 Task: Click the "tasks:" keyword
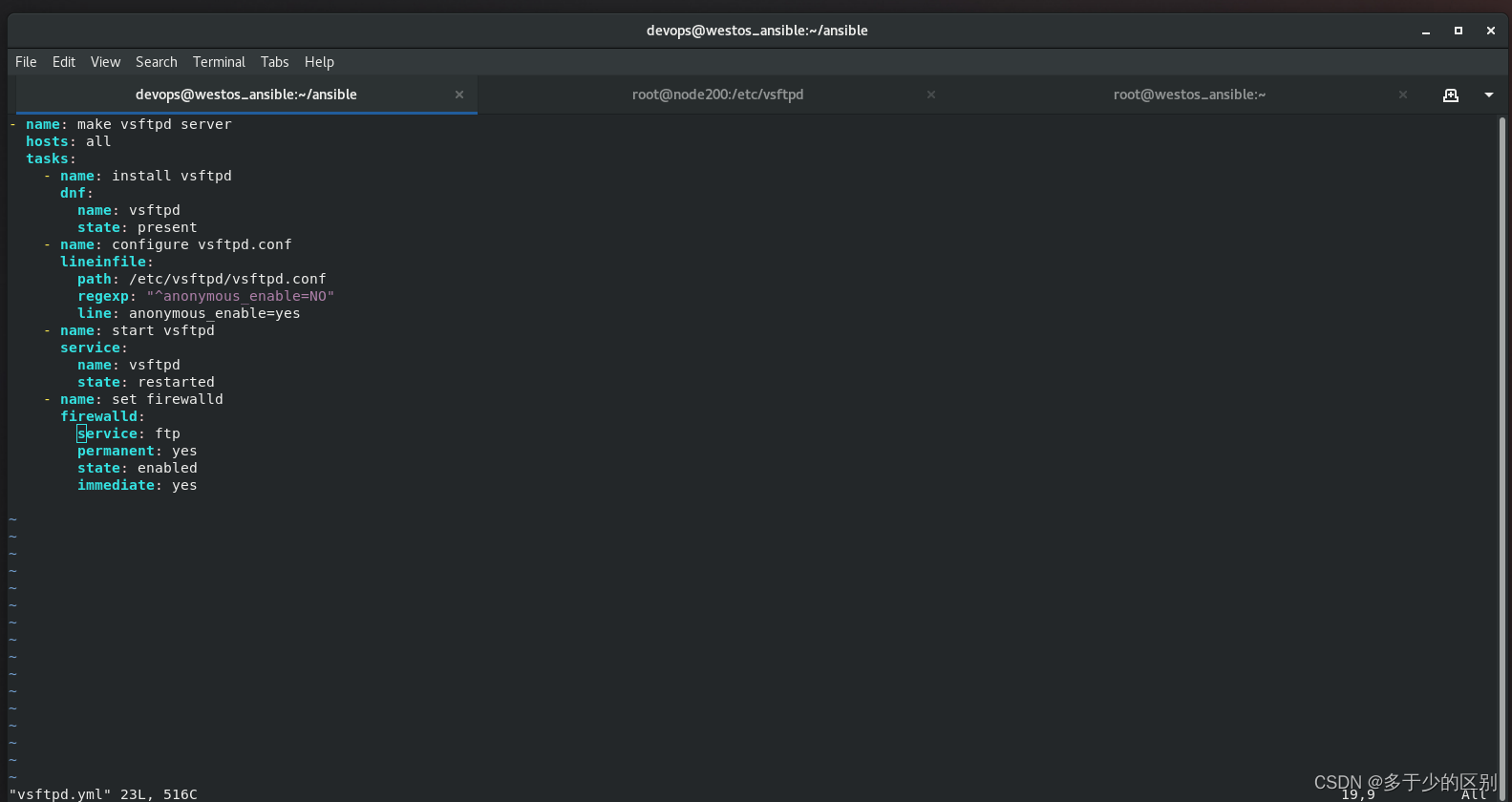51,158
